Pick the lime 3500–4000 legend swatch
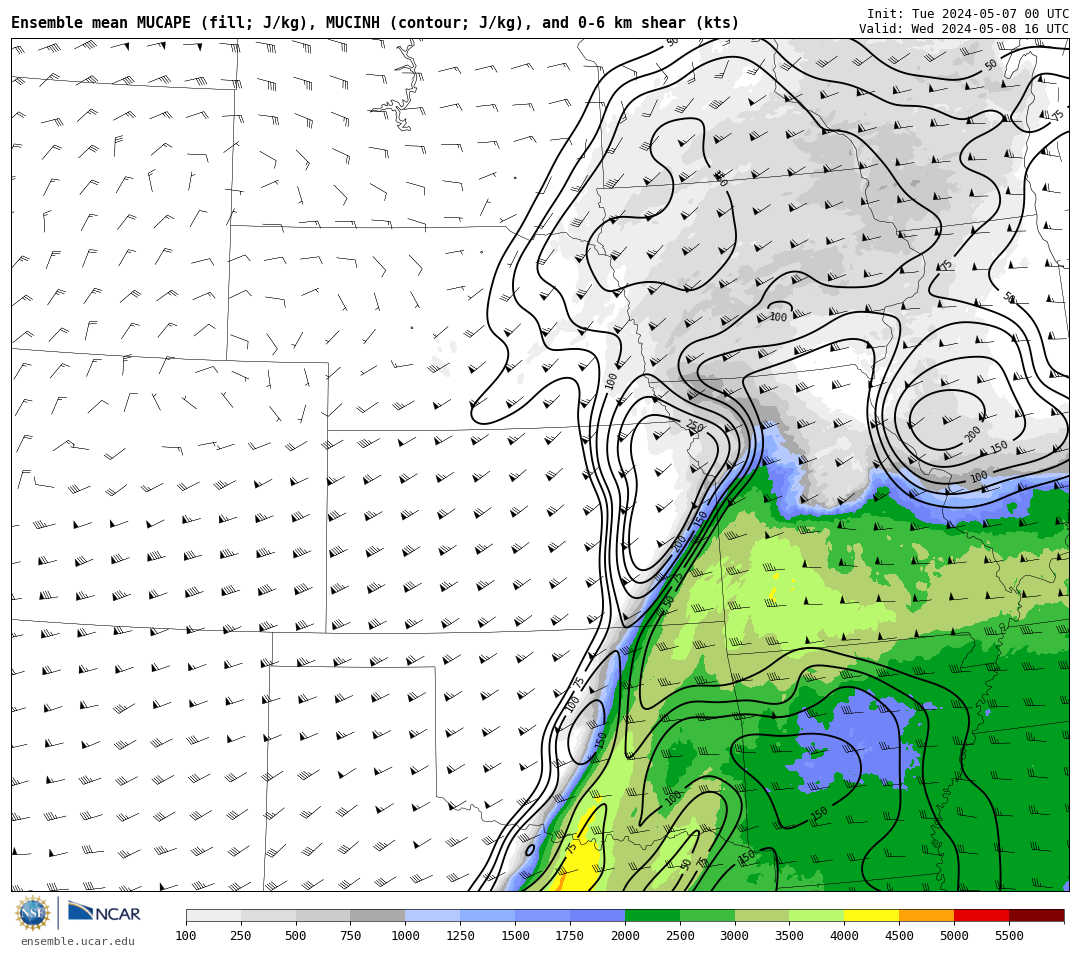Screen dimensions: 1080x954 point(817,915)
